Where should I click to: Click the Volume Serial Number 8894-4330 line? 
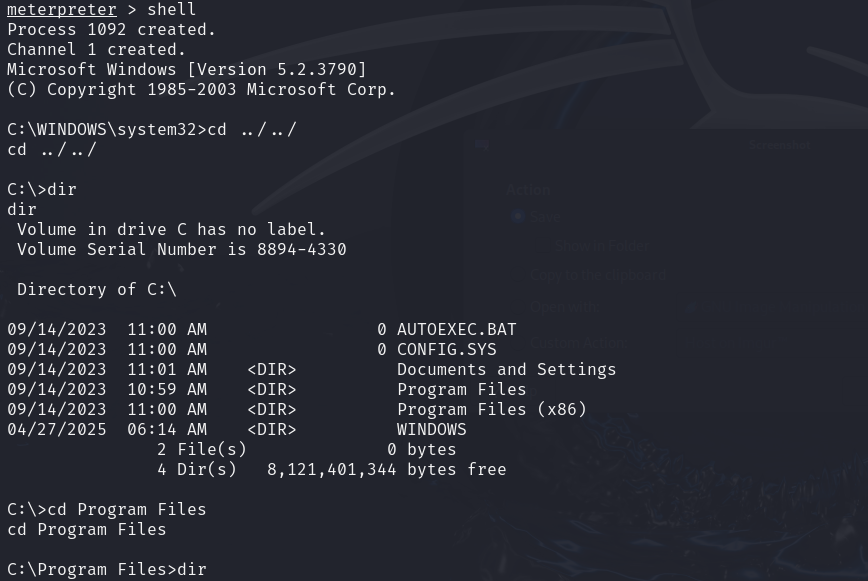pyautogui.click(x=182, y=250)
